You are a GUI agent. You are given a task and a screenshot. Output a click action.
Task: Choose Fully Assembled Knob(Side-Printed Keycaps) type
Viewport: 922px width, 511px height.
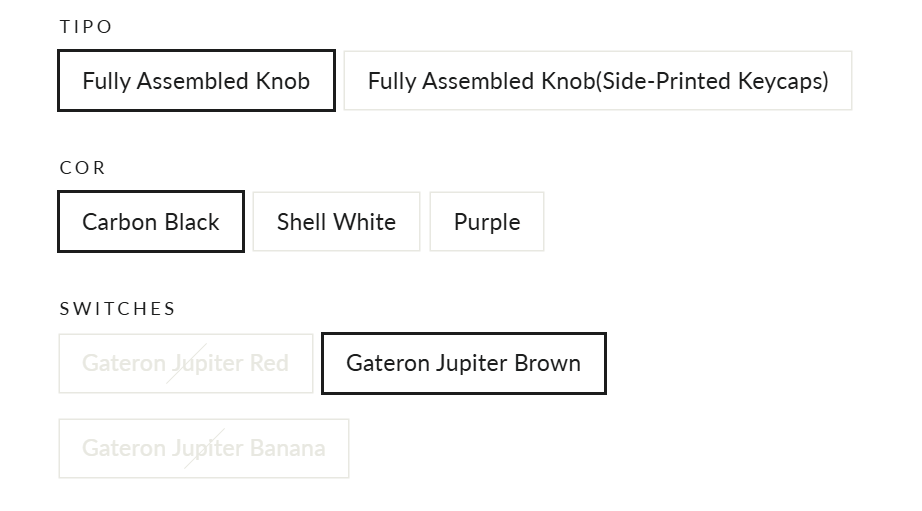597,81
